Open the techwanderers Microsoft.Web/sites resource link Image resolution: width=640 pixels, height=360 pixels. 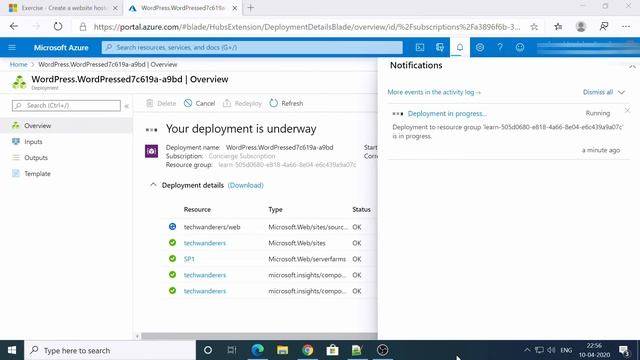click(204, 243)
